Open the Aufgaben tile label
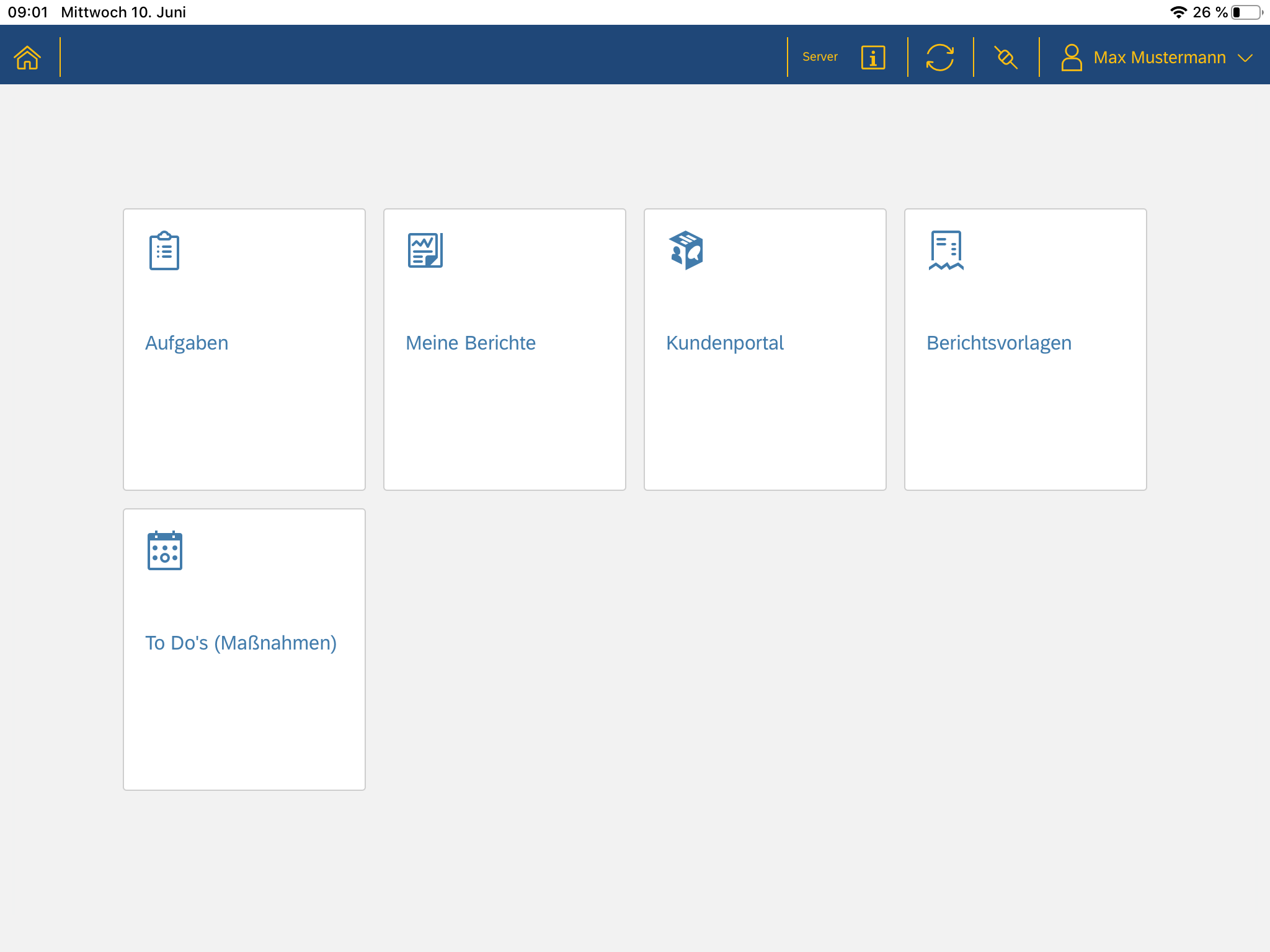This screenshot has width=1270, height=952. pyautogui.click(x=187, y=343)
